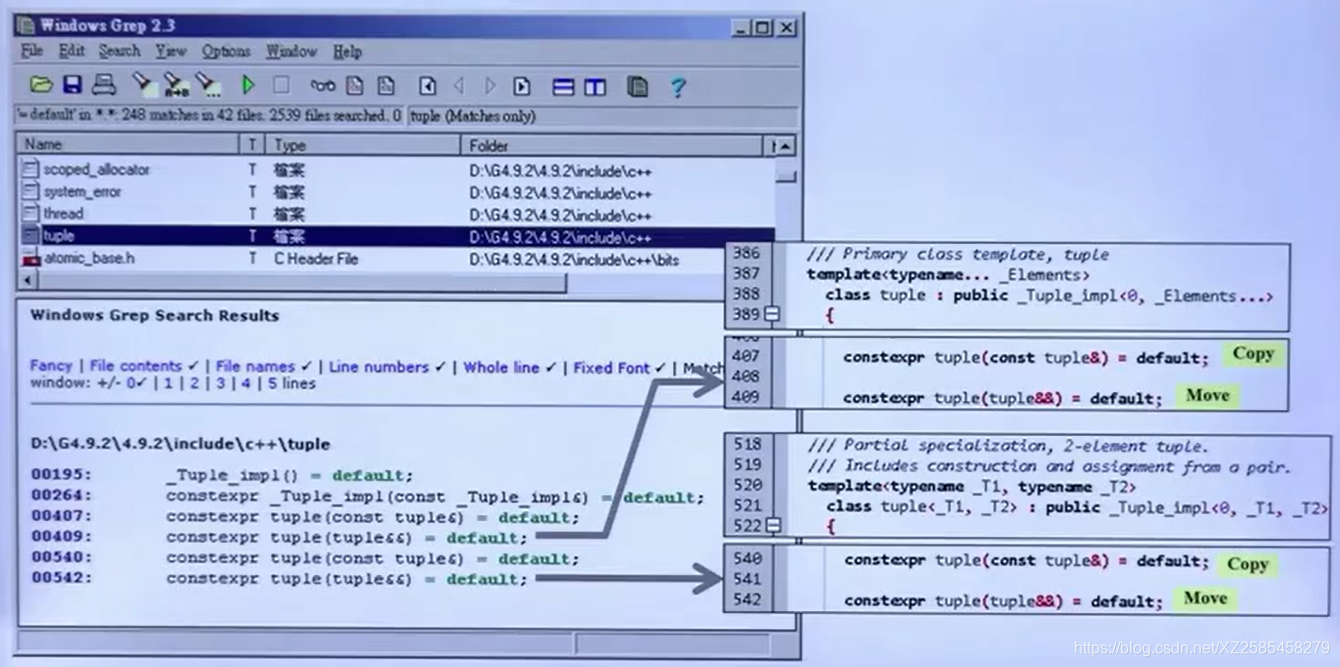Click file list scroll up arrow
The height and width of the screenshot is (667, 1340).
click(x=786, y=146)
